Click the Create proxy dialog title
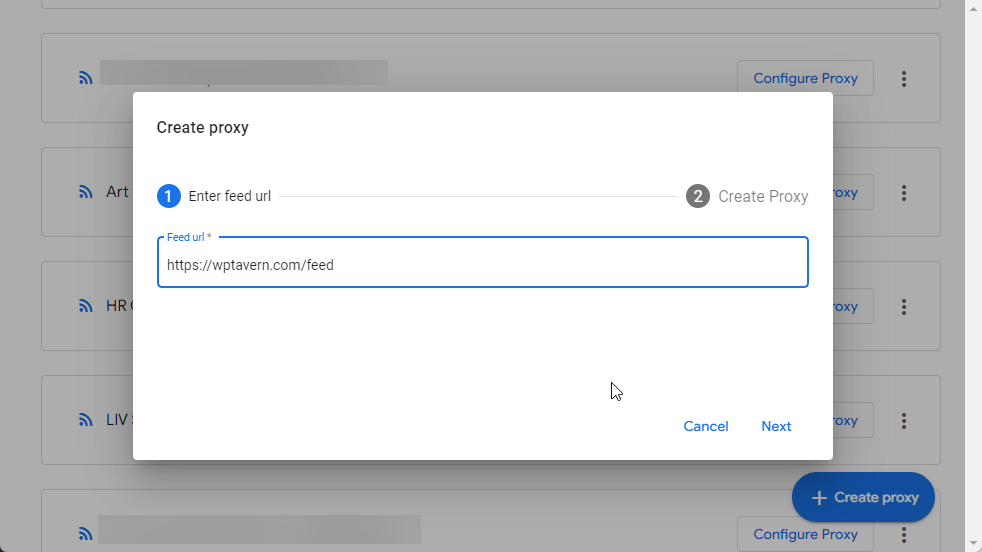The image size is (982, 552). coord(202,127)
